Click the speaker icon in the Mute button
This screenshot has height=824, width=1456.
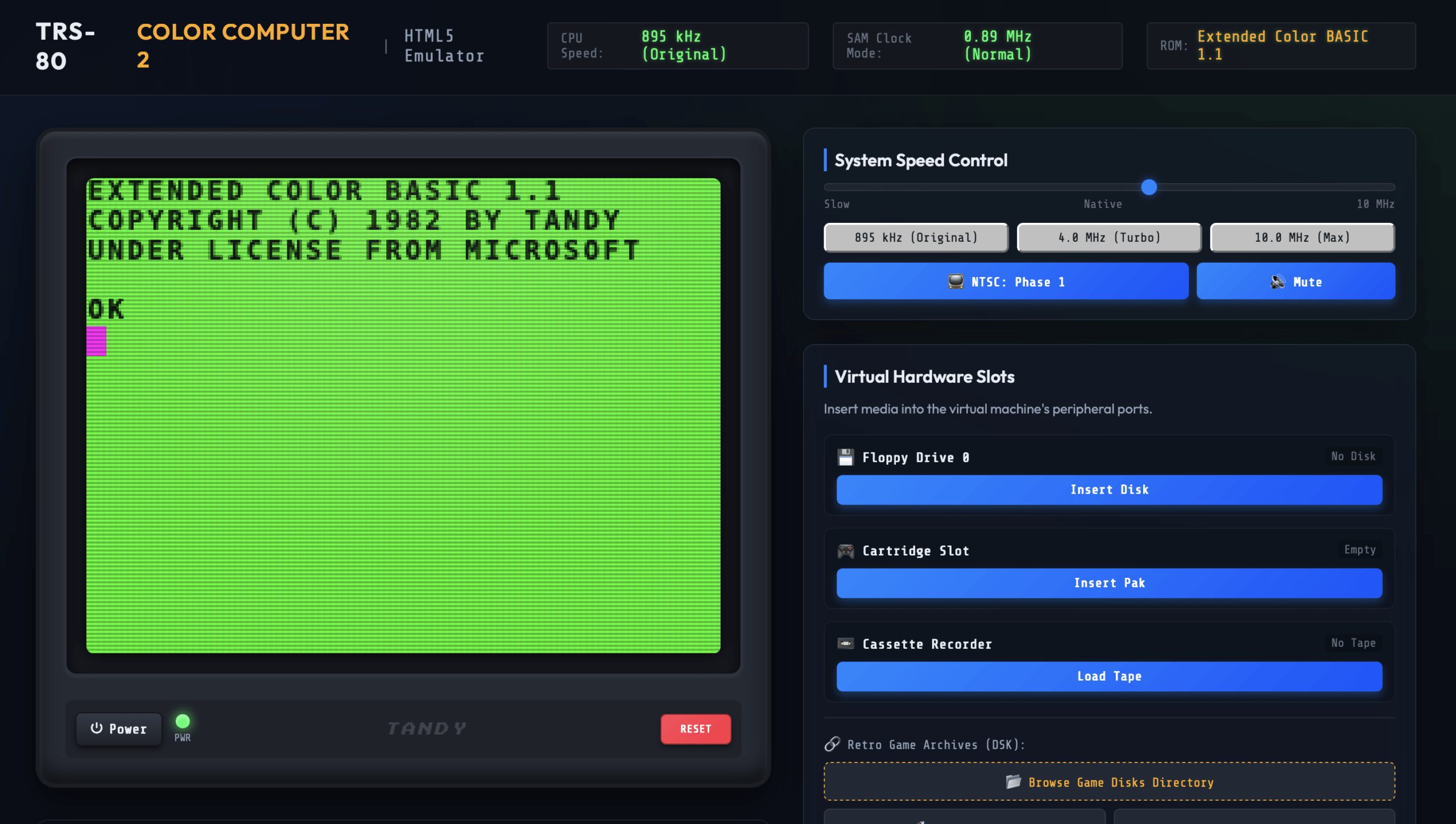pos(1278,281)
